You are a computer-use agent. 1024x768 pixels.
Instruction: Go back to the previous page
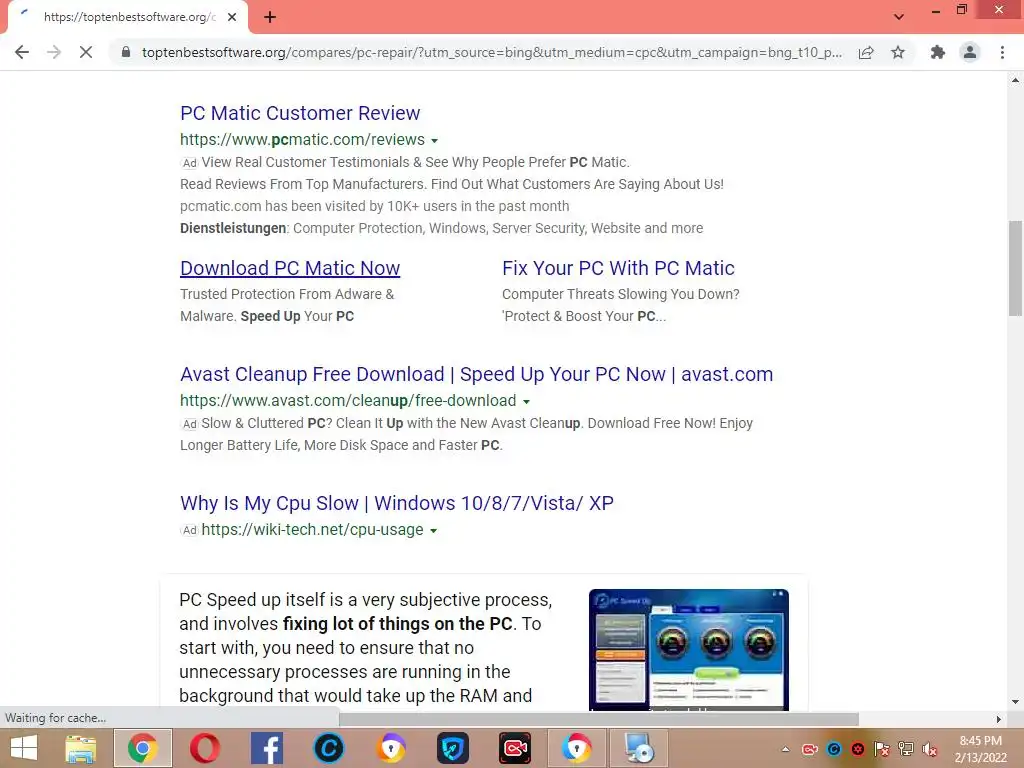pos(22,52)
